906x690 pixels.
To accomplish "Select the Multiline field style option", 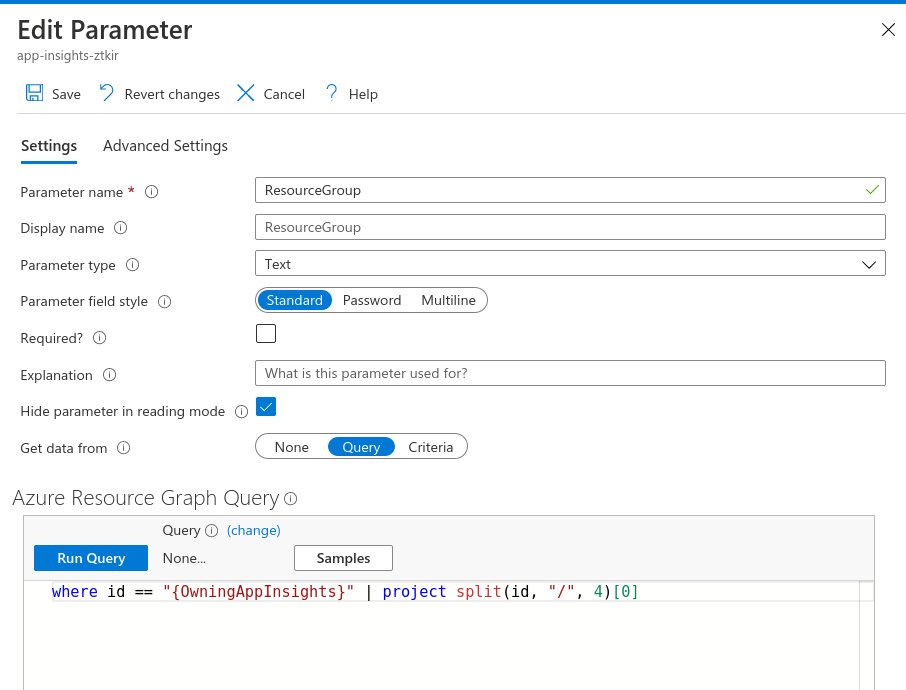I will [448, 300].
